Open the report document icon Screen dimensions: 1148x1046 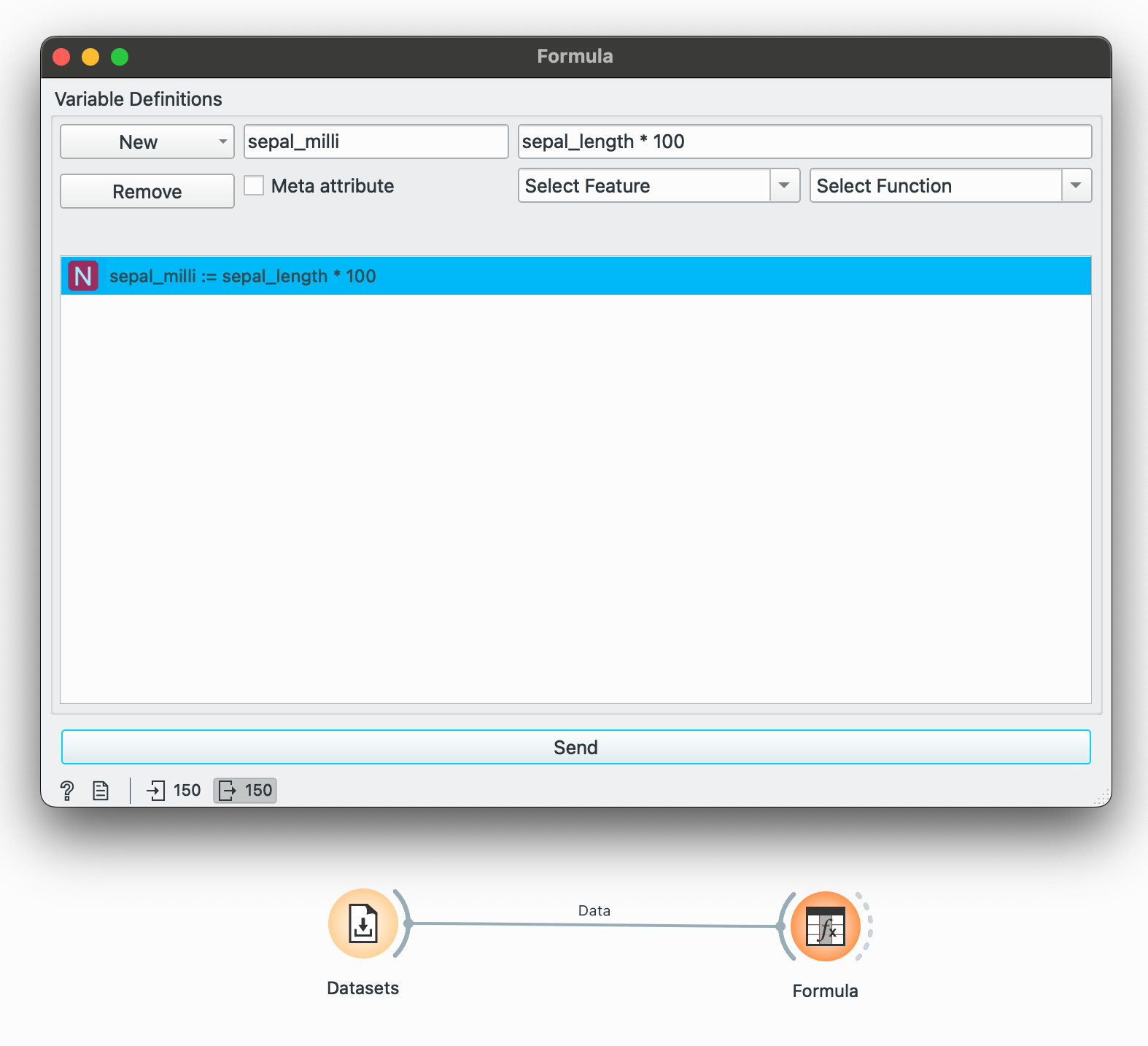[x=101, y=791]
